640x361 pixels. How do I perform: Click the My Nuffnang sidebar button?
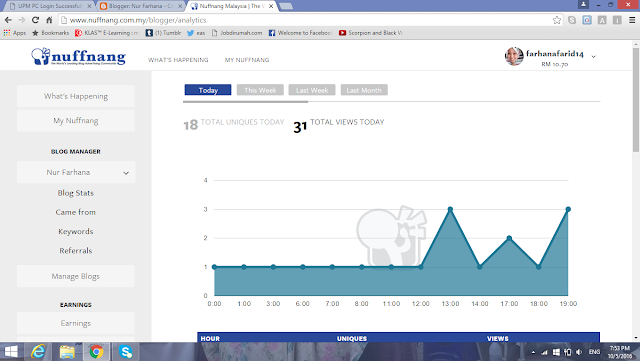(76, 120)
